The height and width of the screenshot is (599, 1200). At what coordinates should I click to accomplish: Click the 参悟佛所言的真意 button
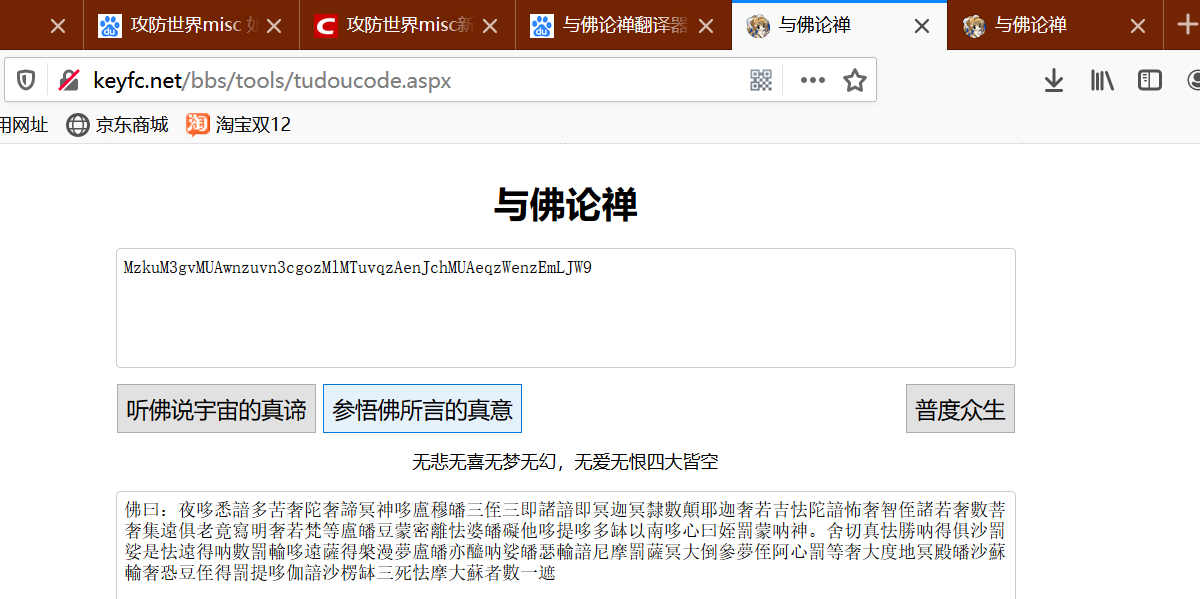pyautogui.click(x=422, y=409)
